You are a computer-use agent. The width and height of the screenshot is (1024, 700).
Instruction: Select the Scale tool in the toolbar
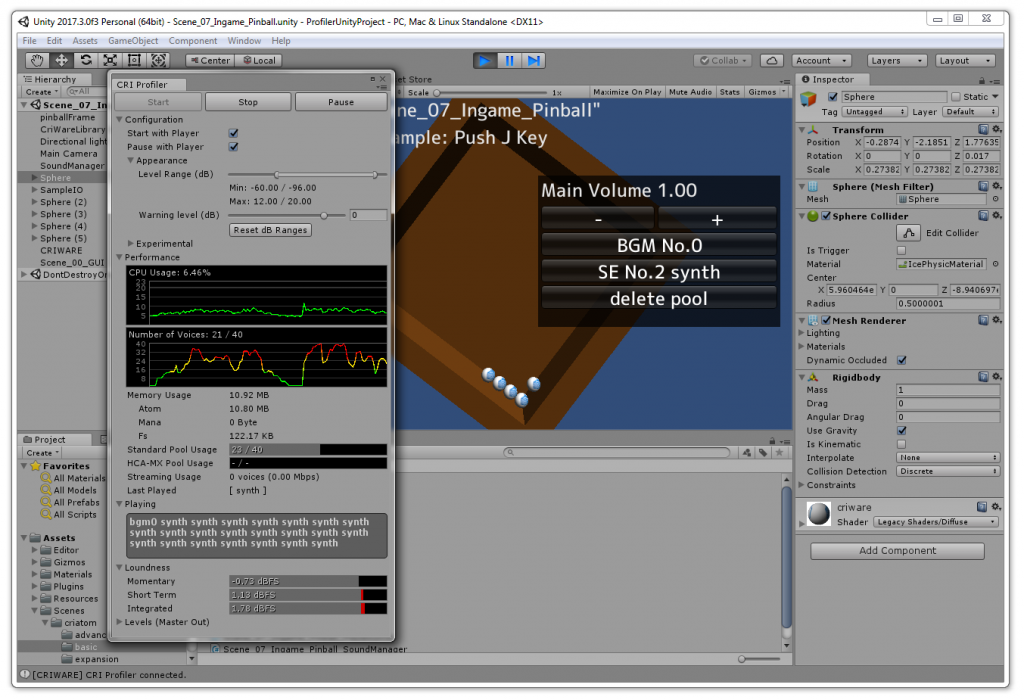109,60
